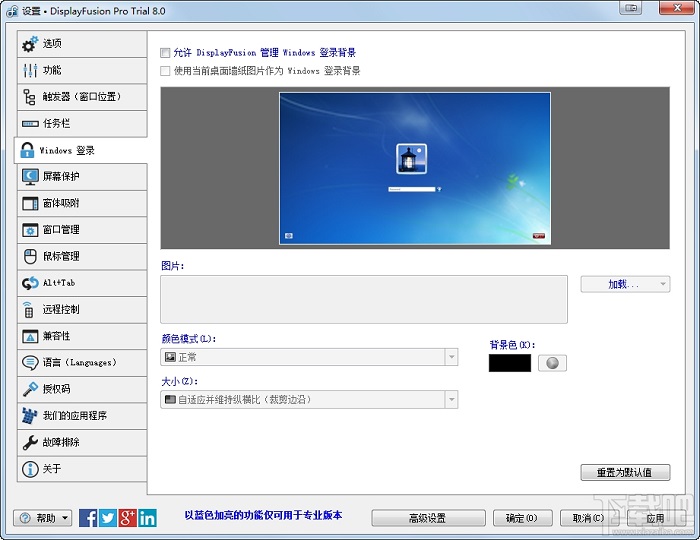The height and width of the screenshot is (540, 700).
Task: Expand the 颜色模式 dropdown
Action: tap(309, 357)
